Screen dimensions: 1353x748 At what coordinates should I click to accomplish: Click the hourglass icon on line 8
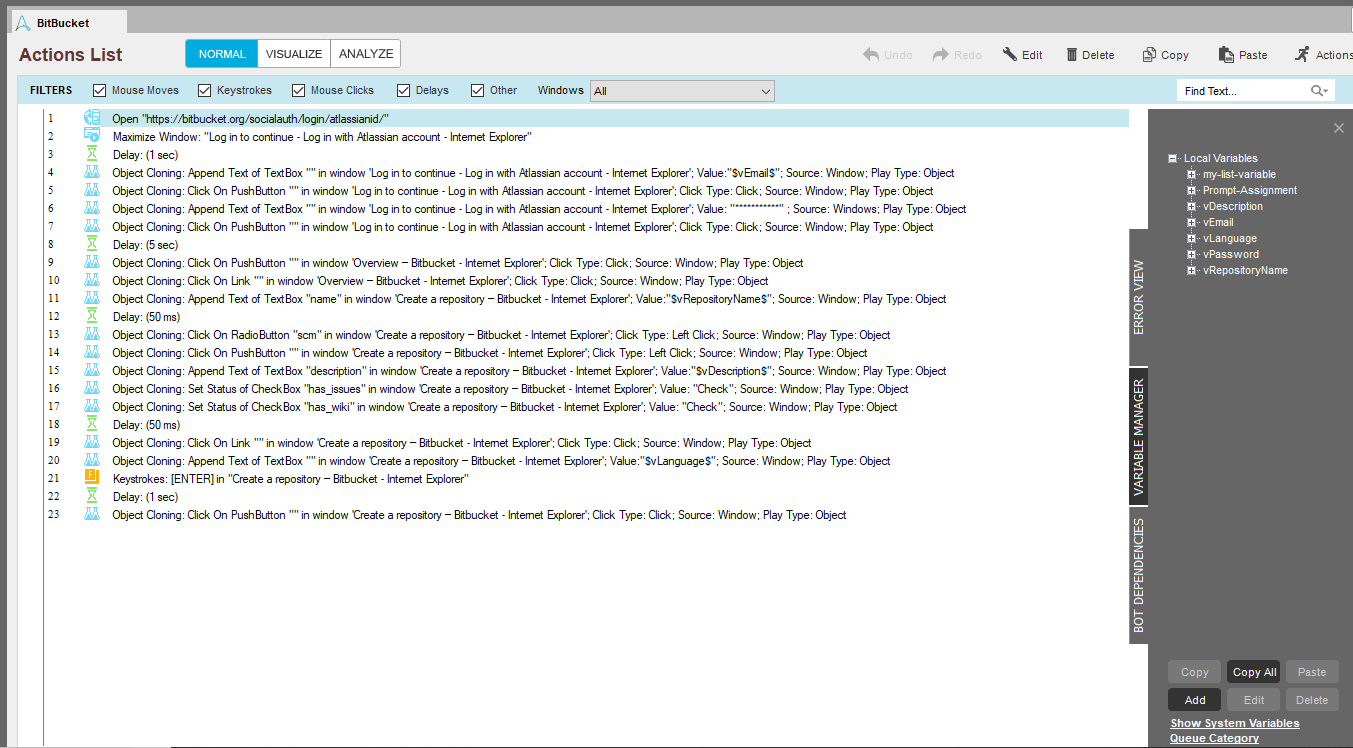pyautogui.click(x=92, y=244)
